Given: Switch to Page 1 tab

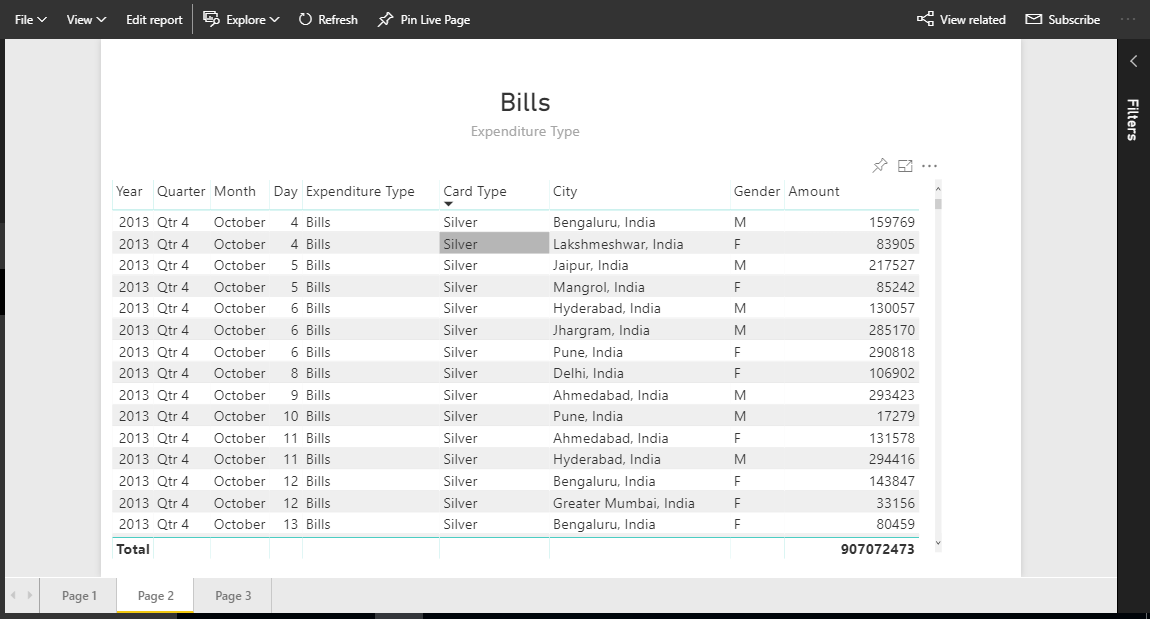Looking at the screenshot, I should click(78, 596).
